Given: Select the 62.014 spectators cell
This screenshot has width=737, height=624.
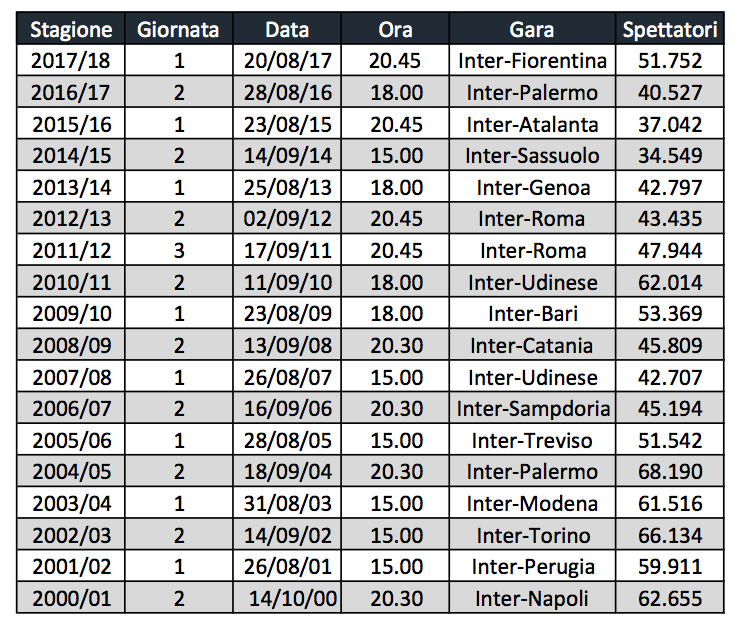Looking at the screenshot, I should (x=669, y=283).
